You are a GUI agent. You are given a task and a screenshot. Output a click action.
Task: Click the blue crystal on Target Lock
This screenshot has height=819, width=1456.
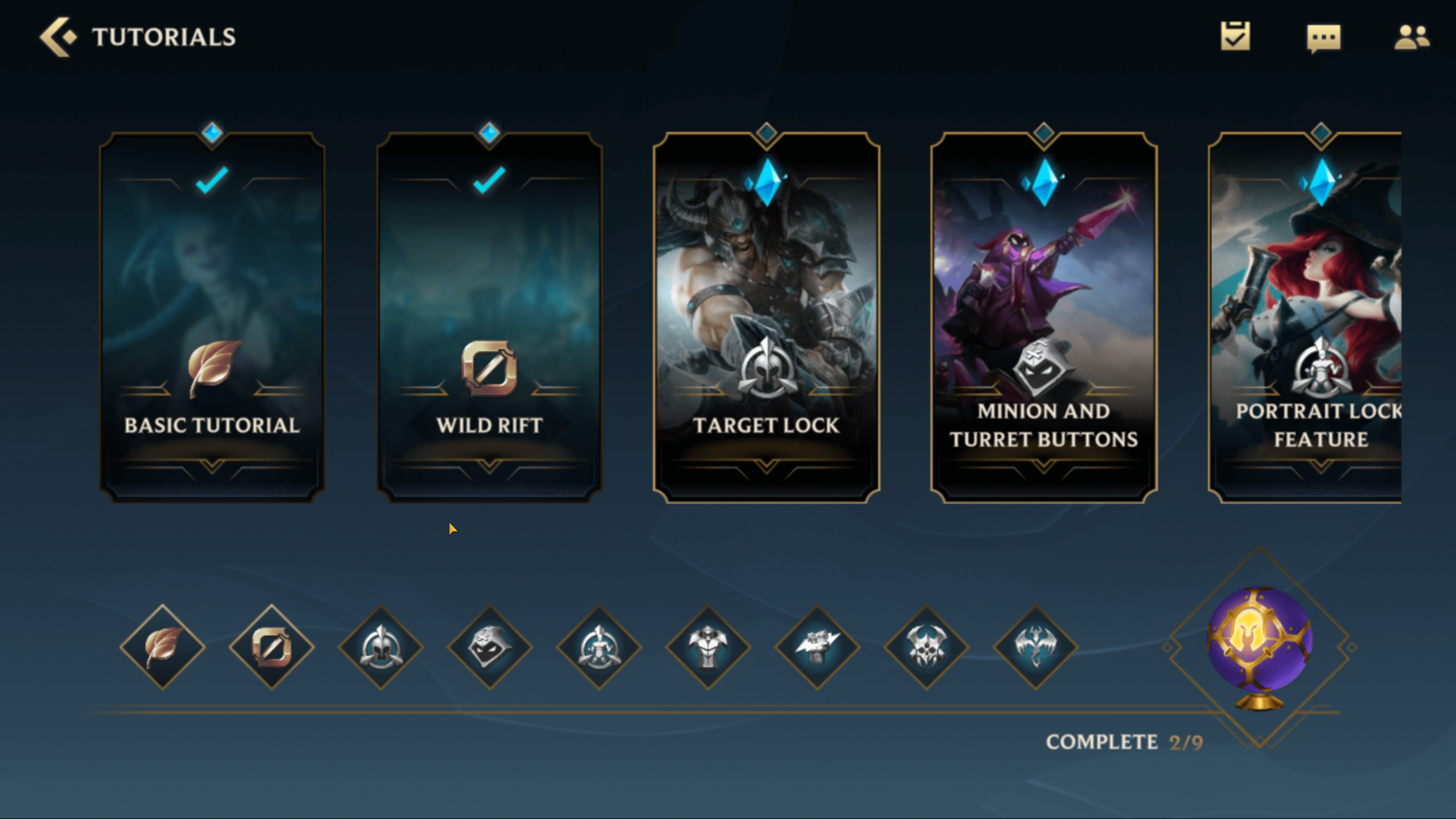766,182
